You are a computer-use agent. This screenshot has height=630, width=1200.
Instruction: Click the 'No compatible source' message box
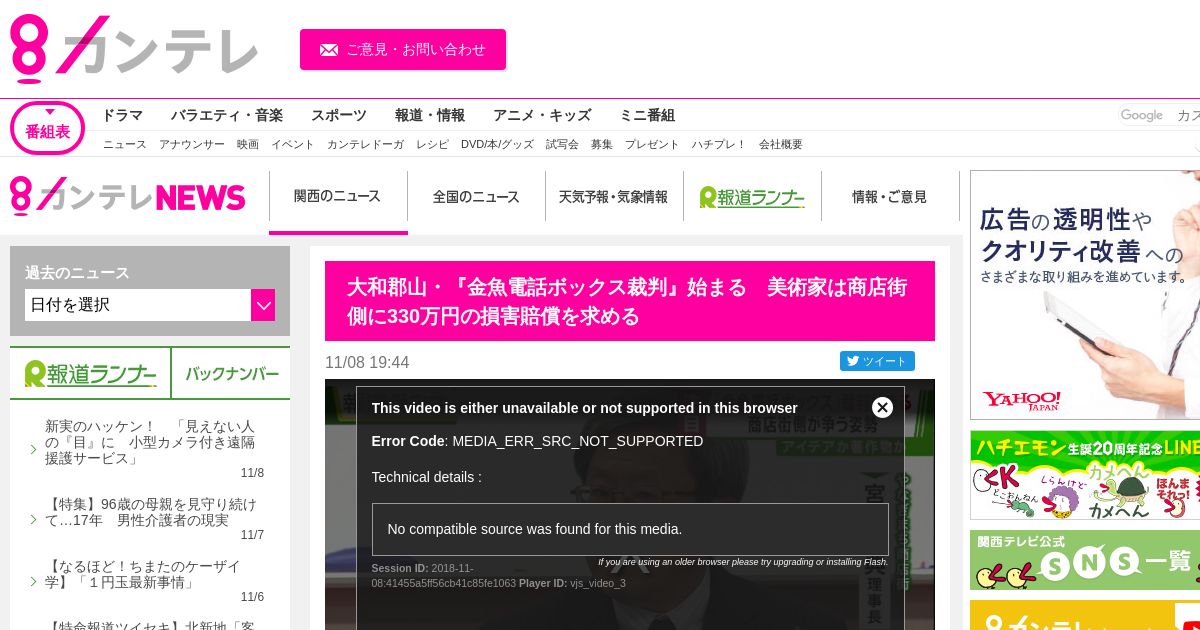[x=630, y=529]
